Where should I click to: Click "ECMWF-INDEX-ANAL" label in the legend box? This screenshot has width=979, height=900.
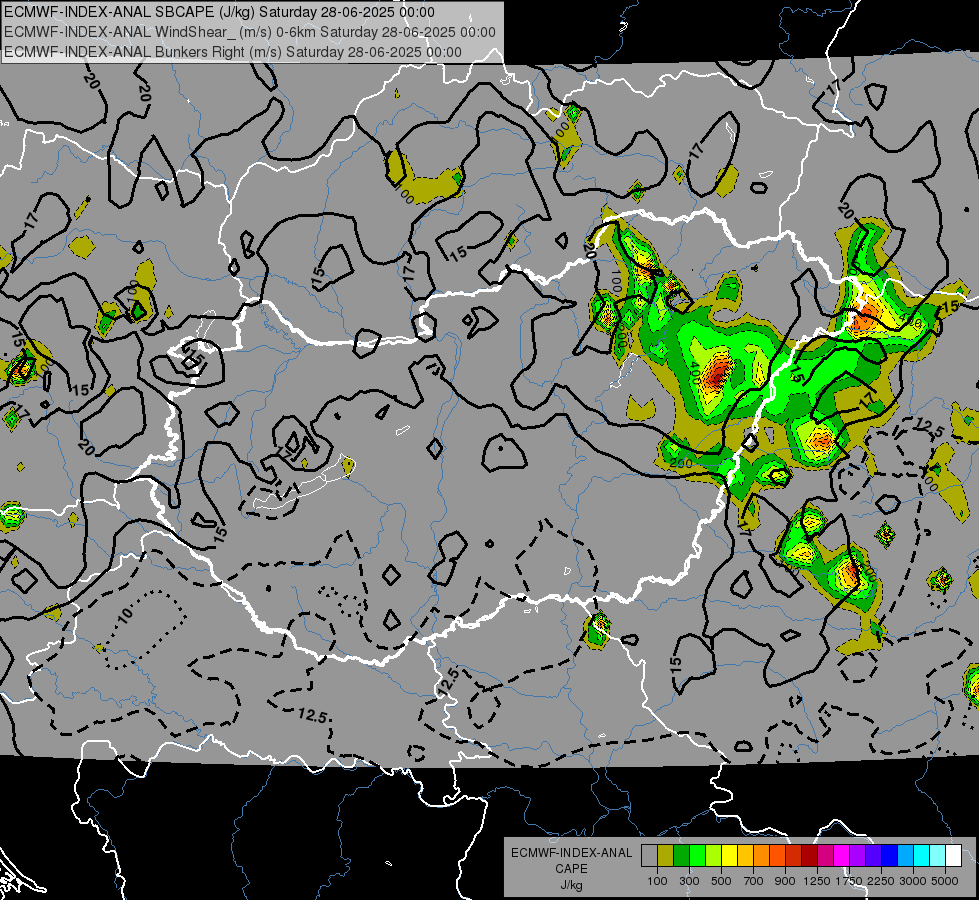(571, 853)
